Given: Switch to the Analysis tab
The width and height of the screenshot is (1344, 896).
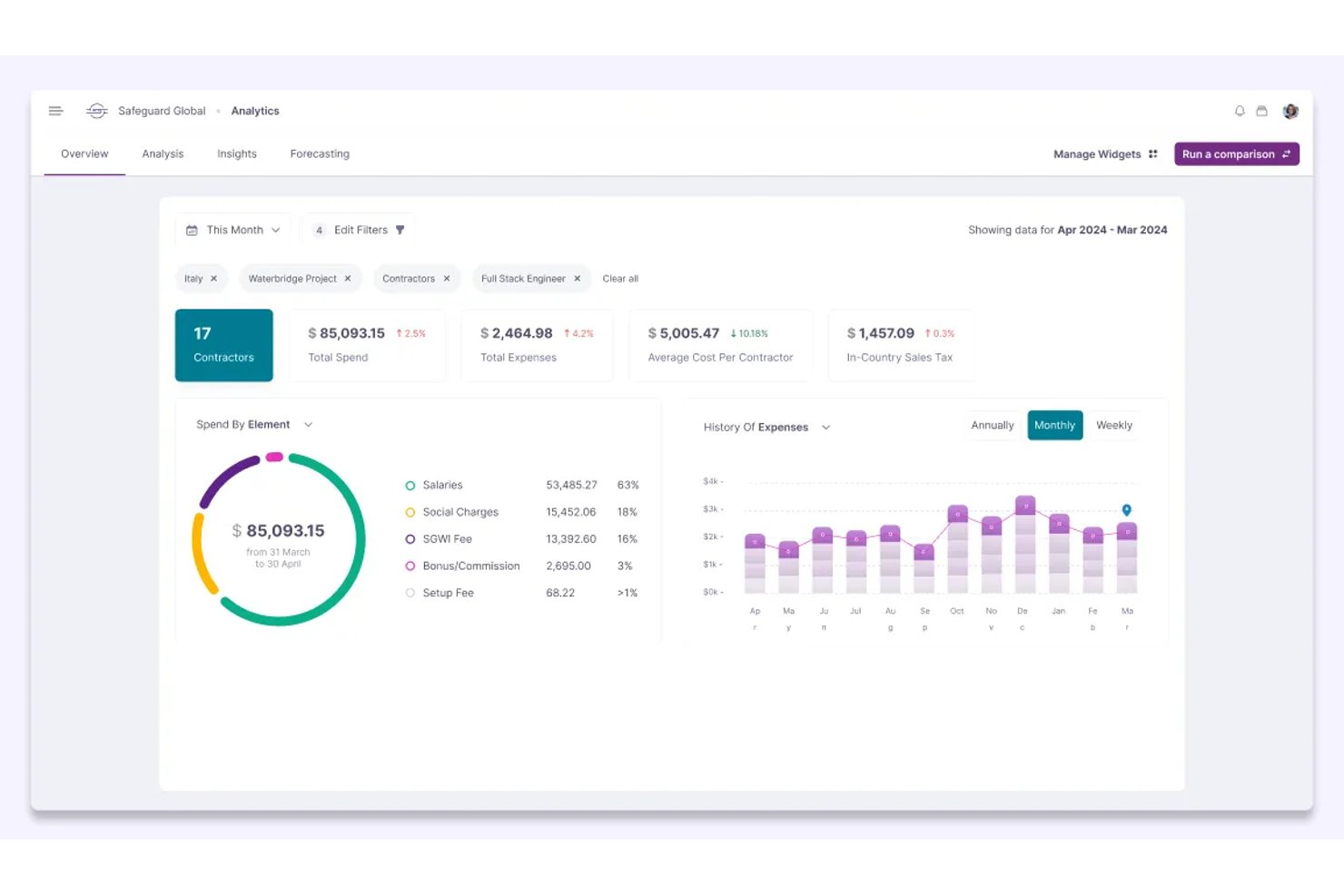Looking at the screenshot, I should [163, 154].
